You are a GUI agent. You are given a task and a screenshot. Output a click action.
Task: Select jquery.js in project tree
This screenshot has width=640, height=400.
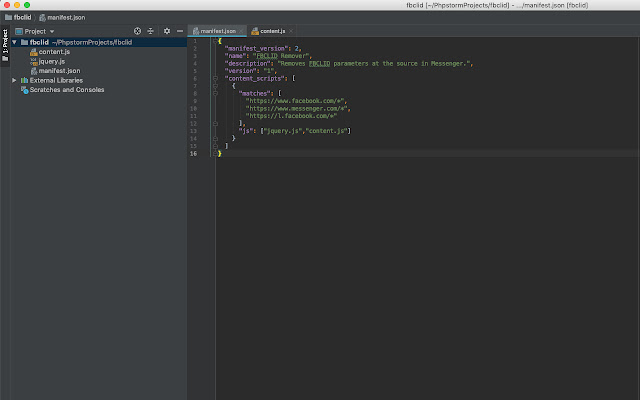52,61
